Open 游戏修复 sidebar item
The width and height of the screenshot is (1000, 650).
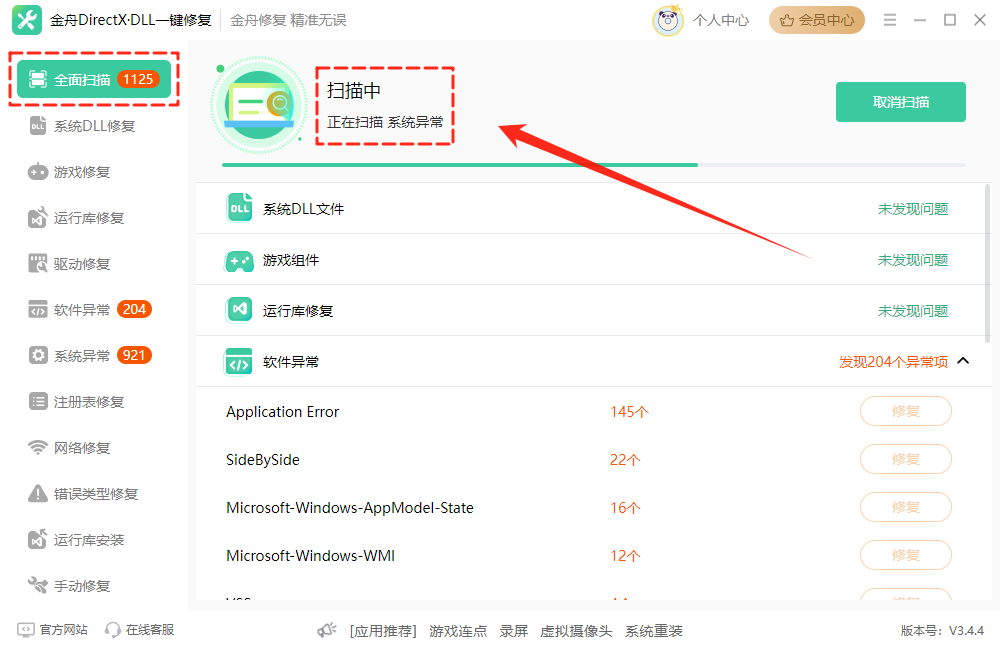[82, 172]
